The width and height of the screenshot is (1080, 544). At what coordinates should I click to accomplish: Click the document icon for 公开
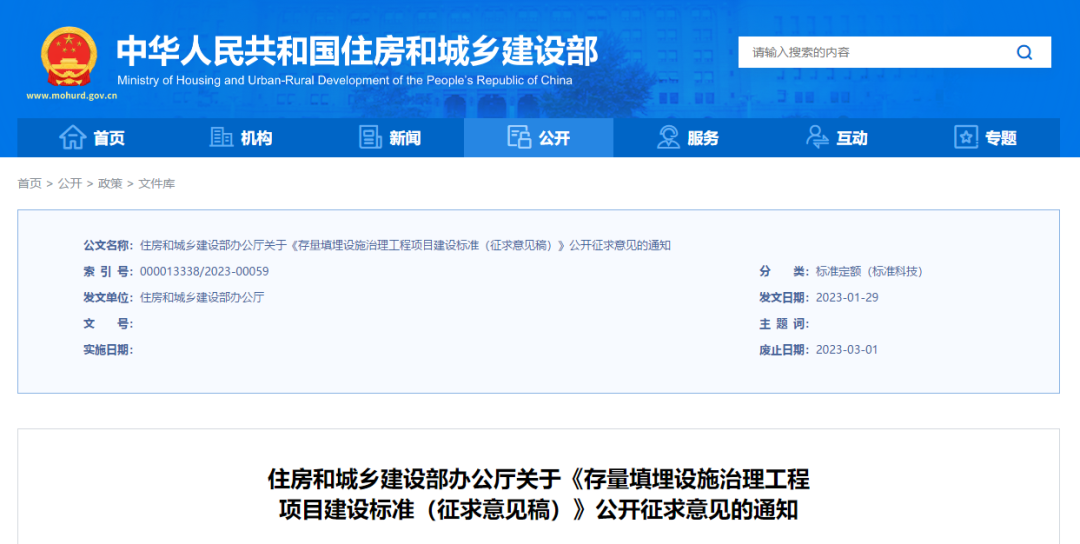click(x=518, y=138)
